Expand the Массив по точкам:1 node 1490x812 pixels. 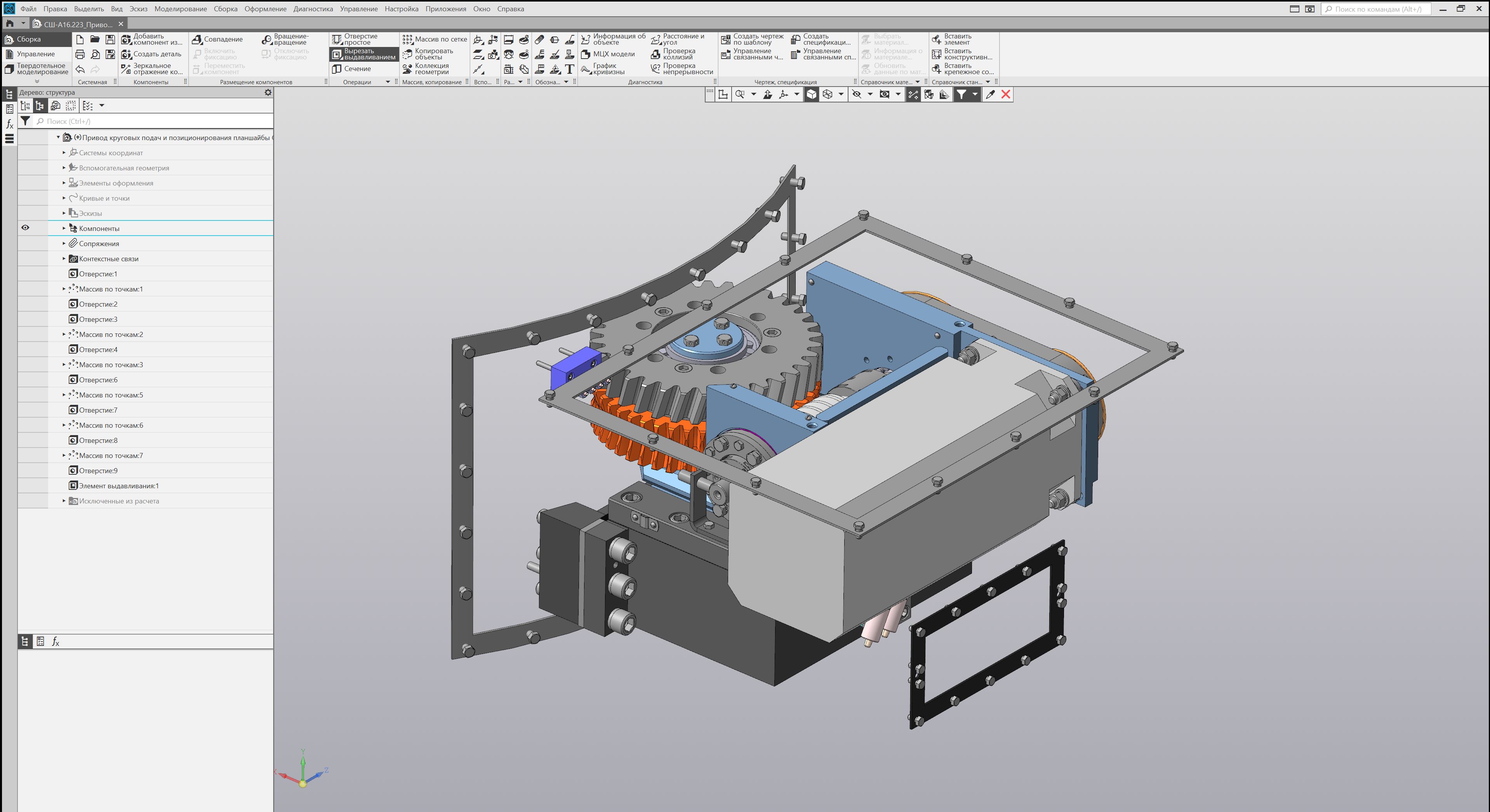pos(64,289)
